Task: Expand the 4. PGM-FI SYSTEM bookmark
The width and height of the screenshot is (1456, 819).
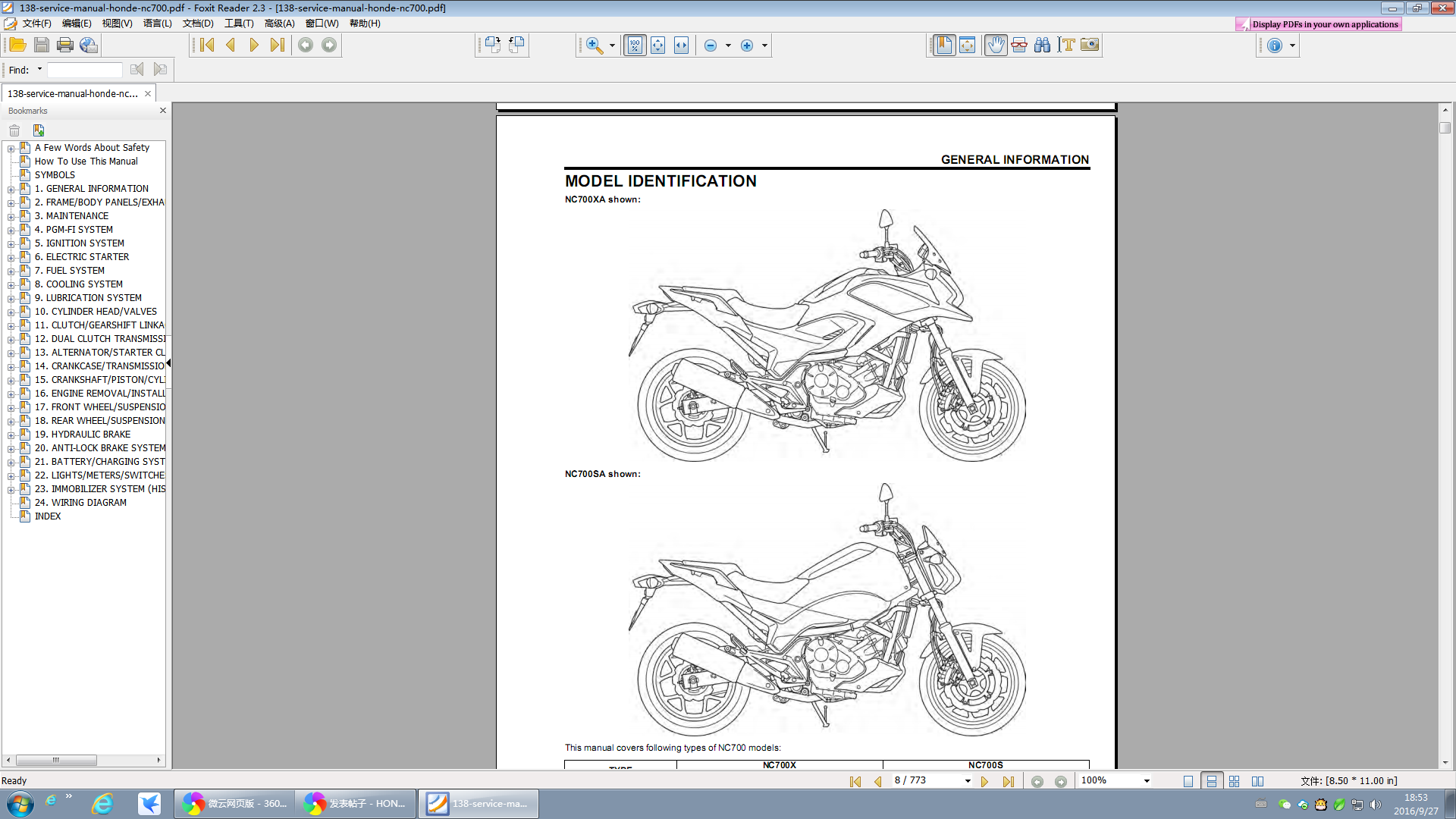Action: click(11, 230)
